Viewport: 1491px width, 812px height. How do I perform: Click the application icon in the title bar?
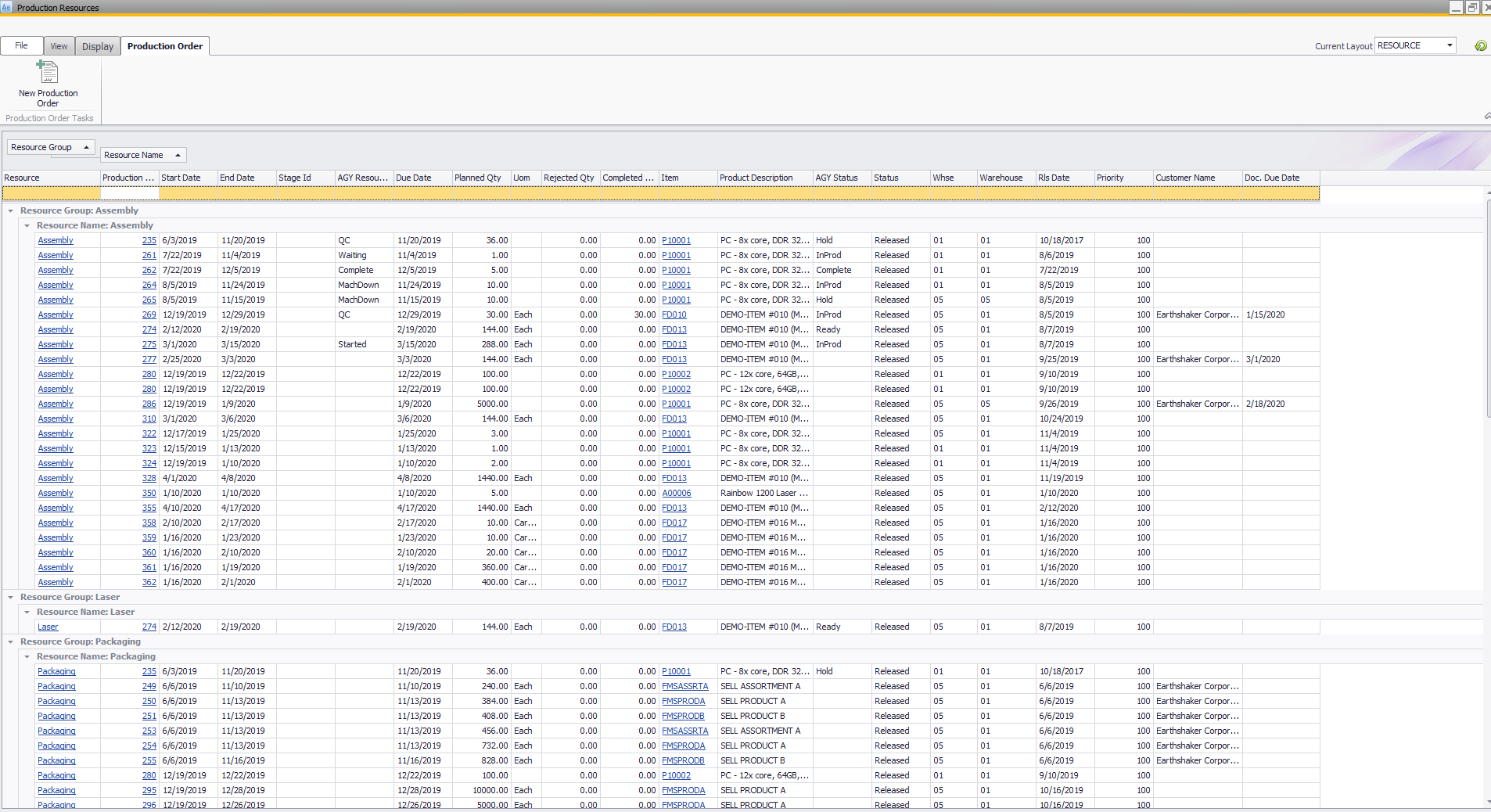6,8
